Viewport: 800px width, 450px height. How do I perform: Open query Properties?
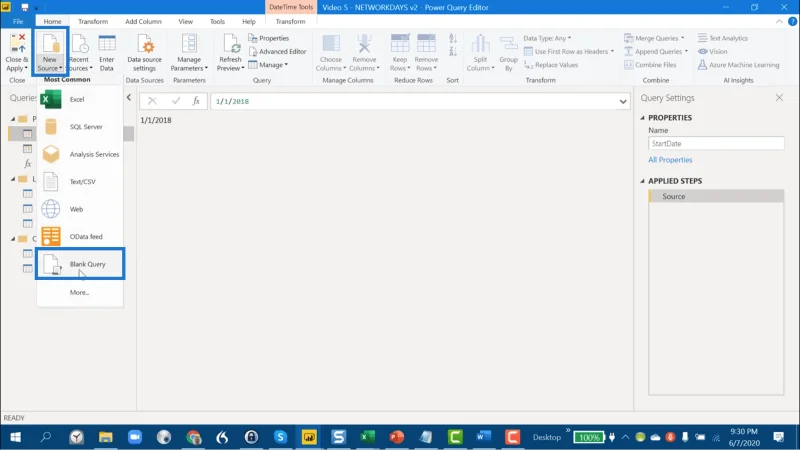pyautogui.click(x=269, y=38)
